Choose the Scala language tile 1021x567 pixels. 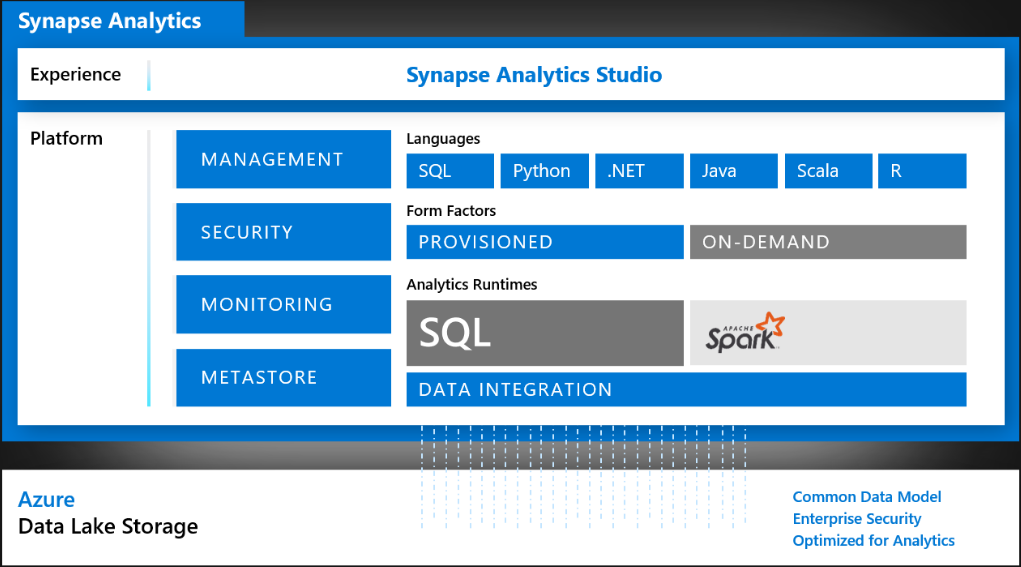[828, 171]
